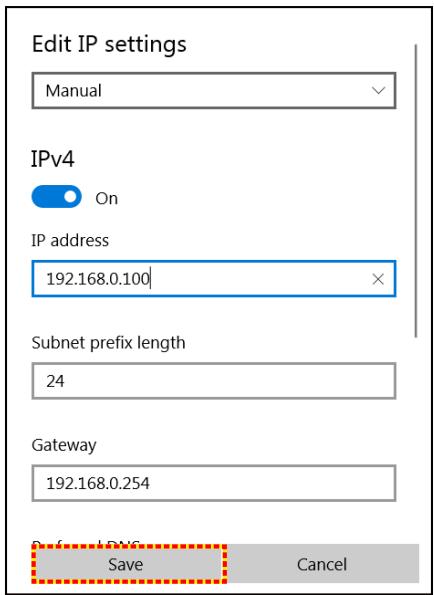Cancel the IP settings changes
This screenshot has width=434, height=595.
322,564
